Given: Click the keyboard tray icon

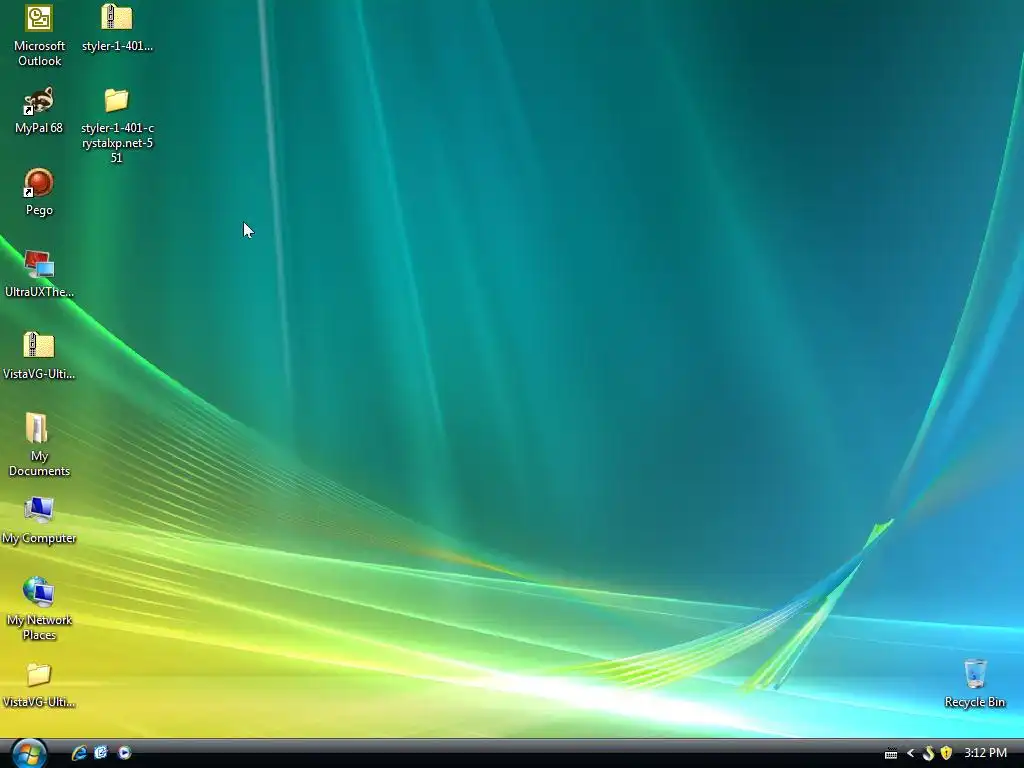Looking at the screenshot, I should coord(891,754).
